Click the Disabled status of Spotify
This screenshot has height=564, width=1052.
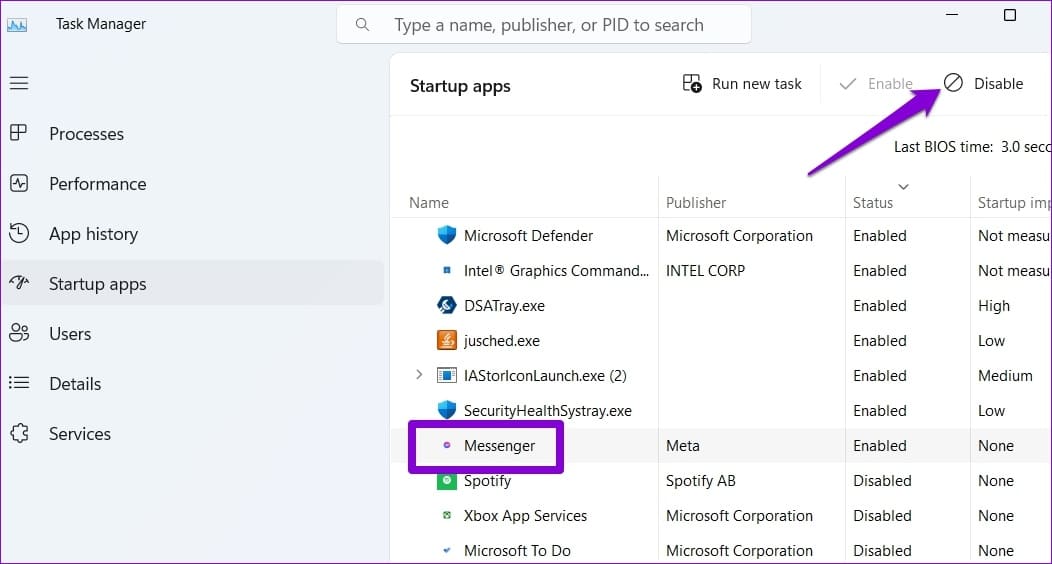(882, 481)
